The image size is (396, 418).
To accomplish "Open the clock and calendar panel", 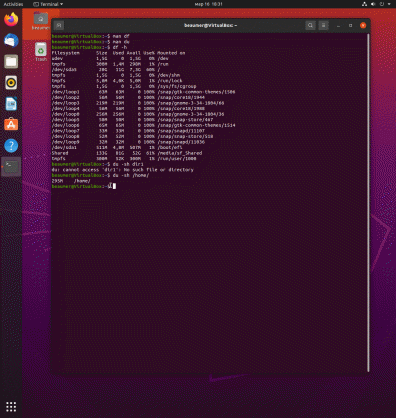I will click(208, 4).
